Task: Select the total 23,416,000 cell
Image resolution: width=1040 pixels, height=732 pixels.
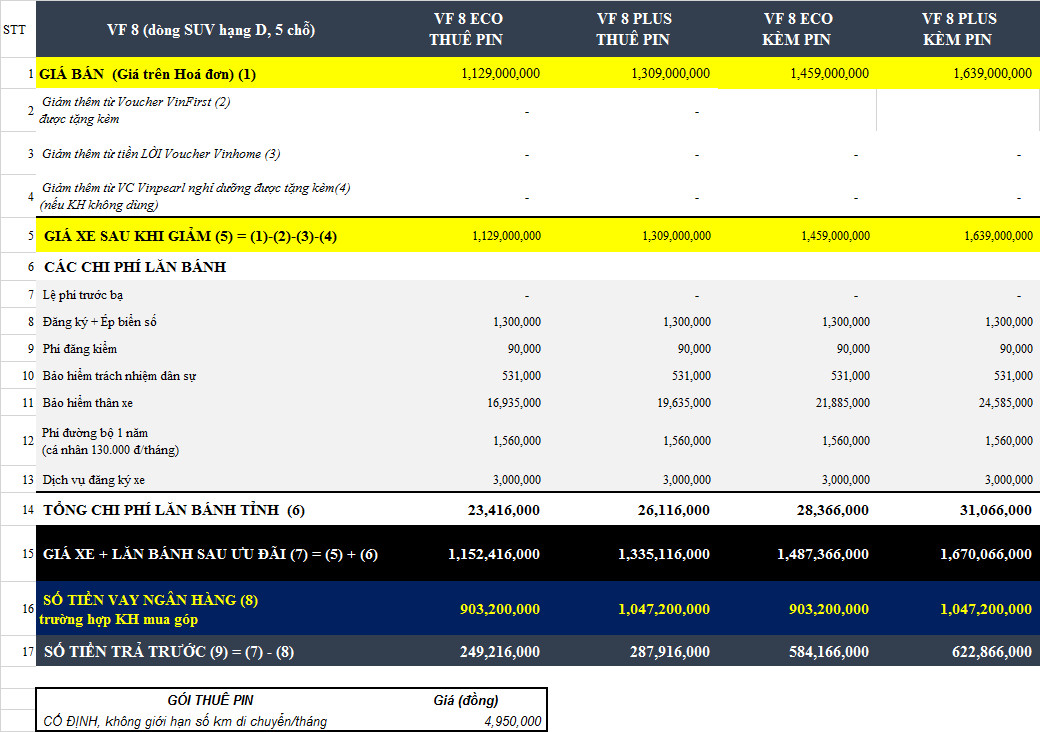Action: pyautogui.click(x=504, y=510)
